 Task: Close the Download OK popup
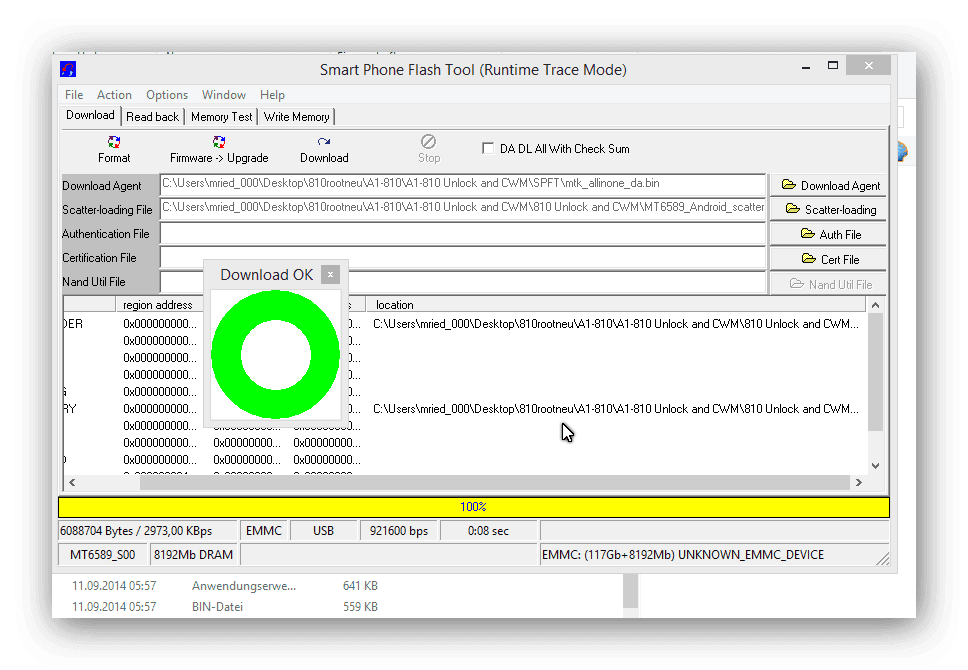330,274
